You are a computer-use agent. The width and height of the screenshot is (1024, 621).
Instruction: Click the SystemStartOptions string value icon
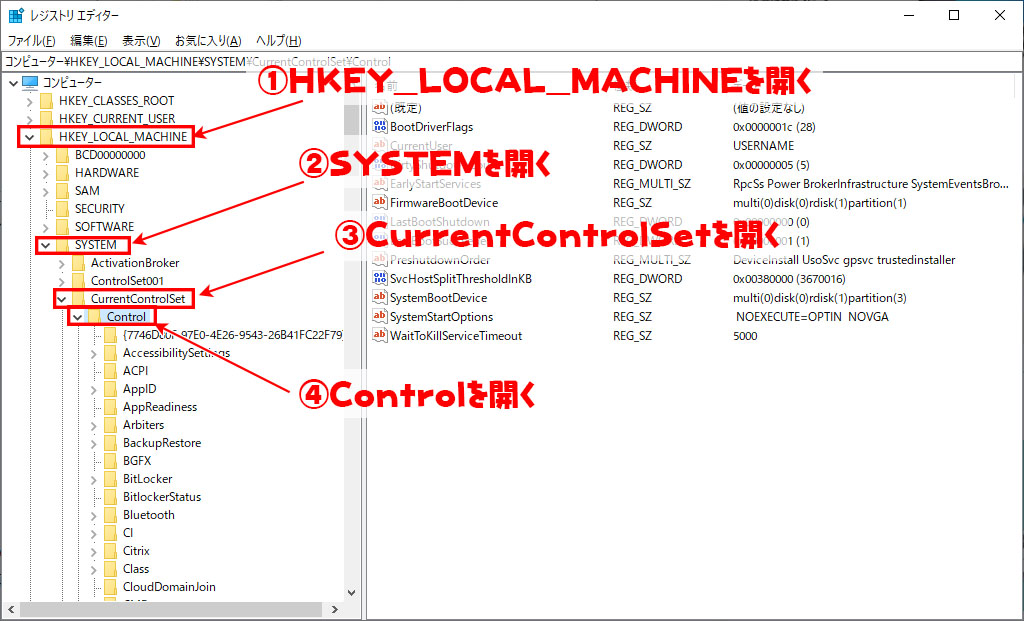379,316
